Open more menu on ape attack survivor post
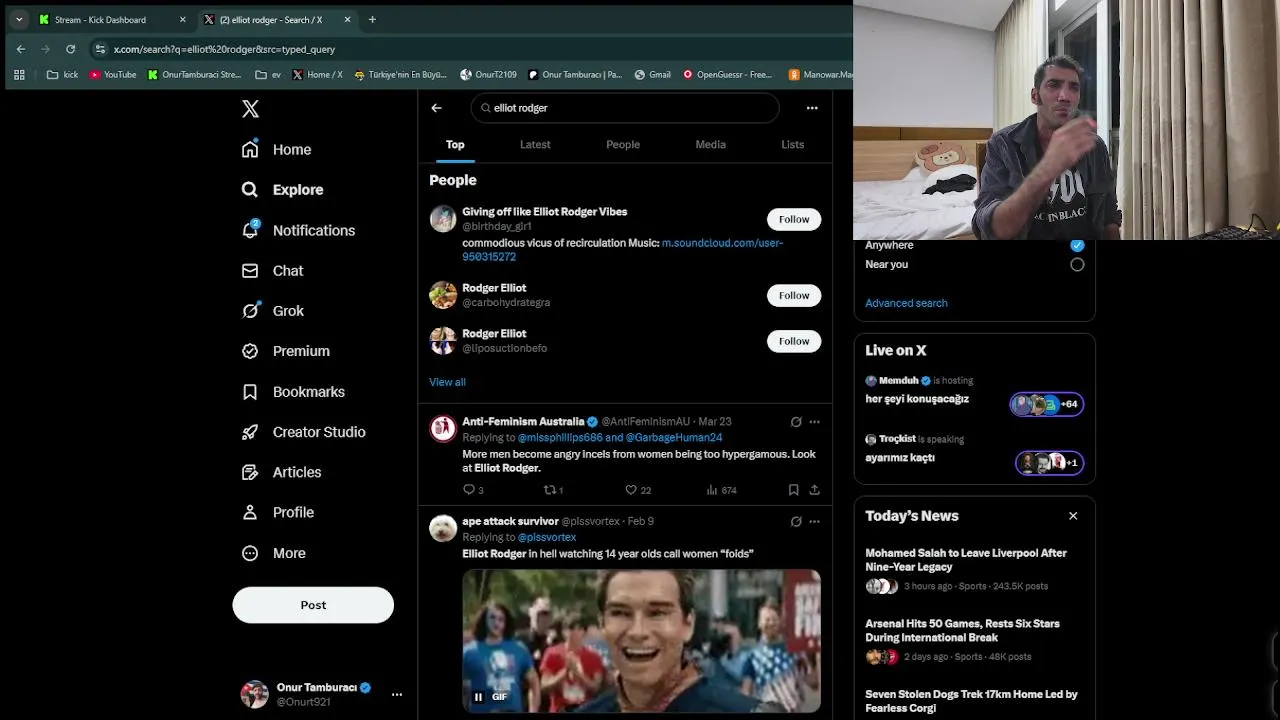This screenshot has height=720, width=1280. click(814, 521)
